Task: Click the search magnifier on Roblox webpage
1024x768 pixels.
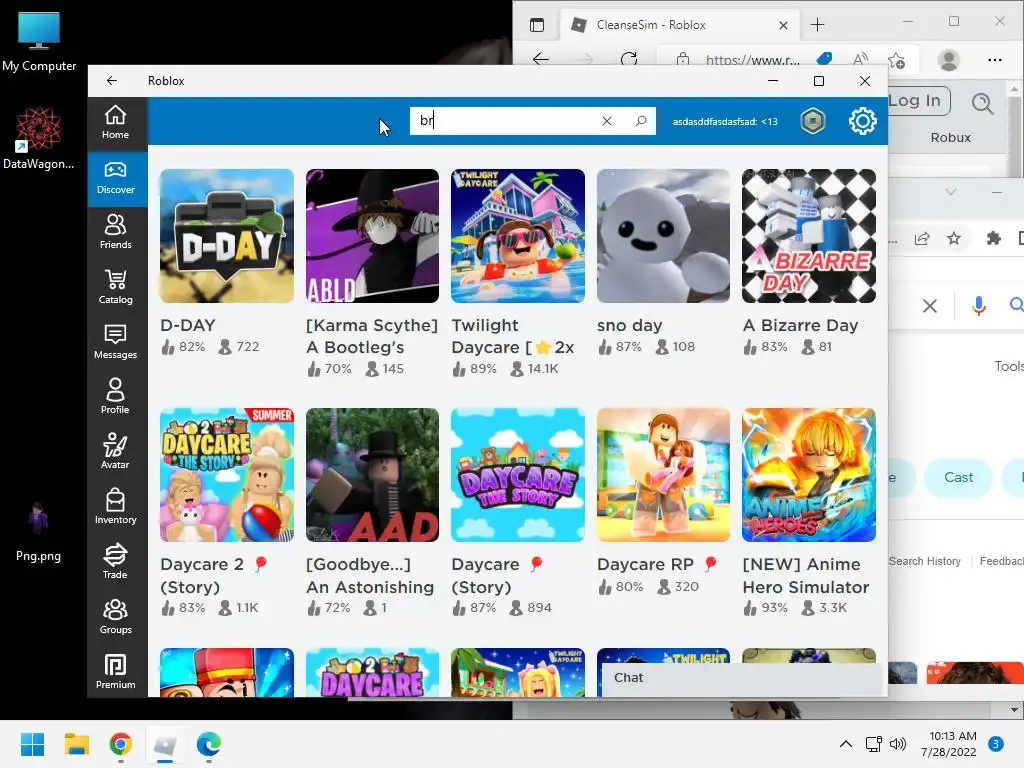Action: click(x=982, y=103)
